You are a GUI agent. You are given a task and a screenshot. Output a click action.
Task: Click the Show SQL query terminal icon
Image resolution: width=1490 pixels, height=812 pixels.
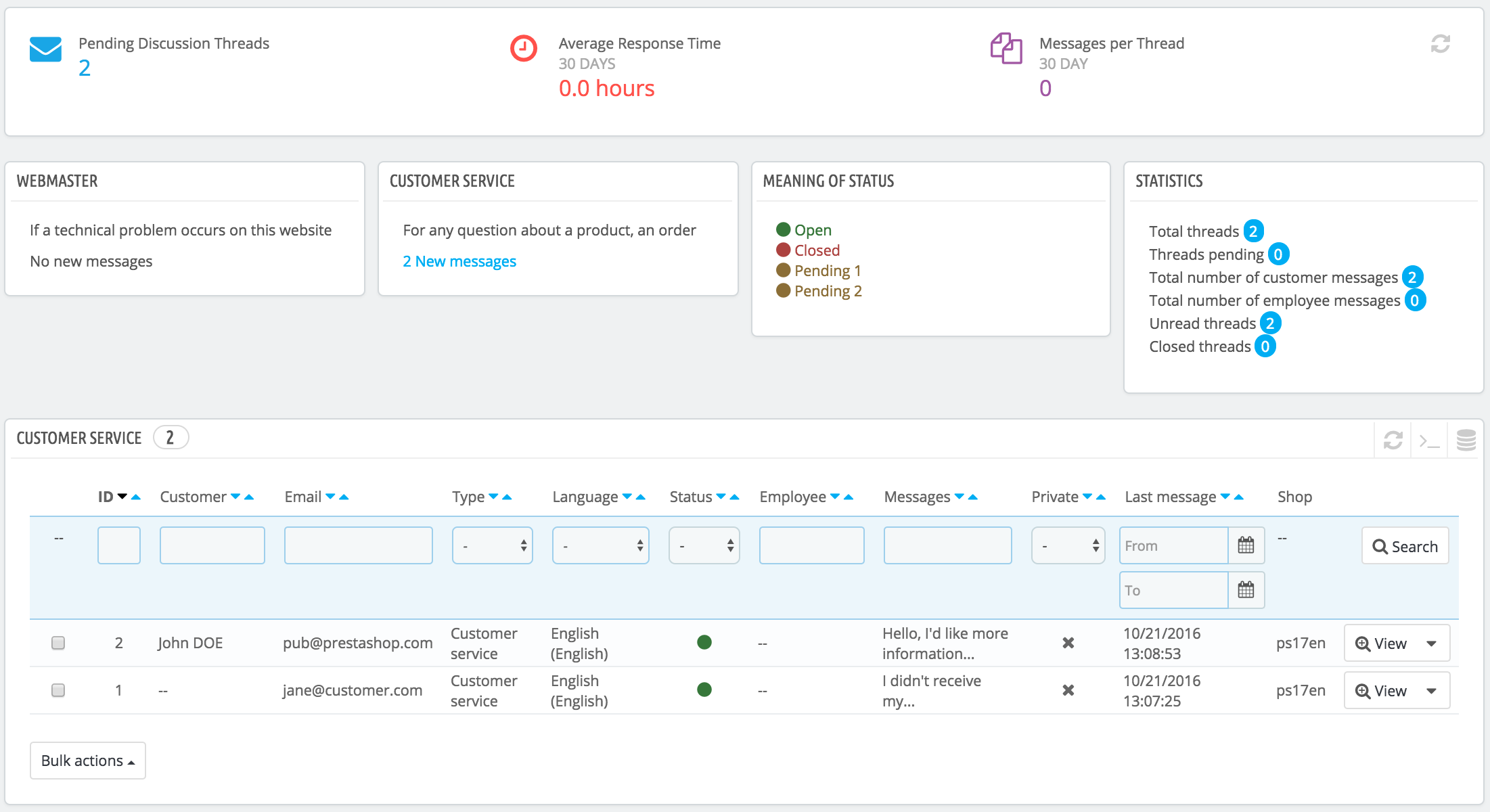1428,440
